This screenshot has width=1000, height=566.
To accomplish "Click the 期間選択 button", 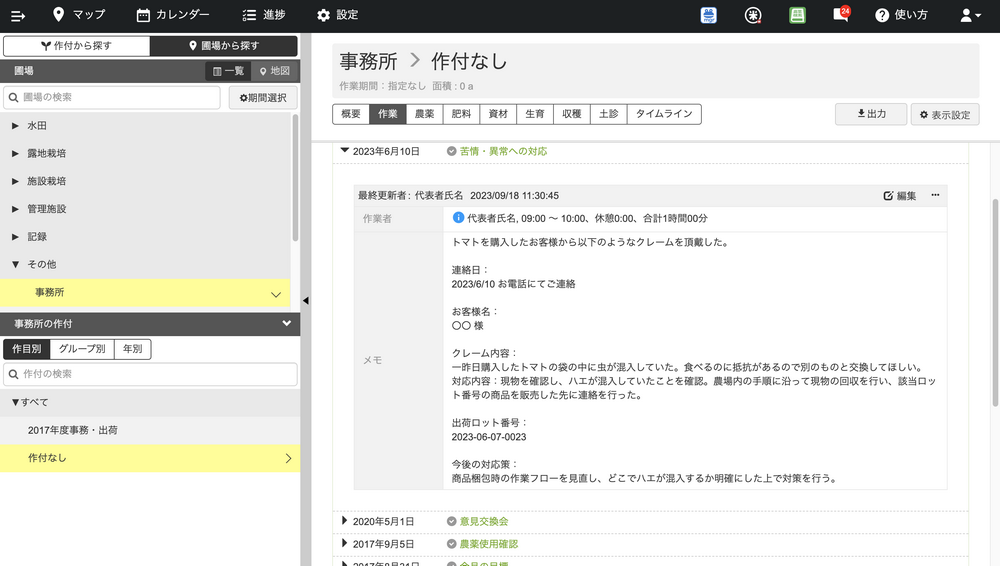I will coord(262,97).
